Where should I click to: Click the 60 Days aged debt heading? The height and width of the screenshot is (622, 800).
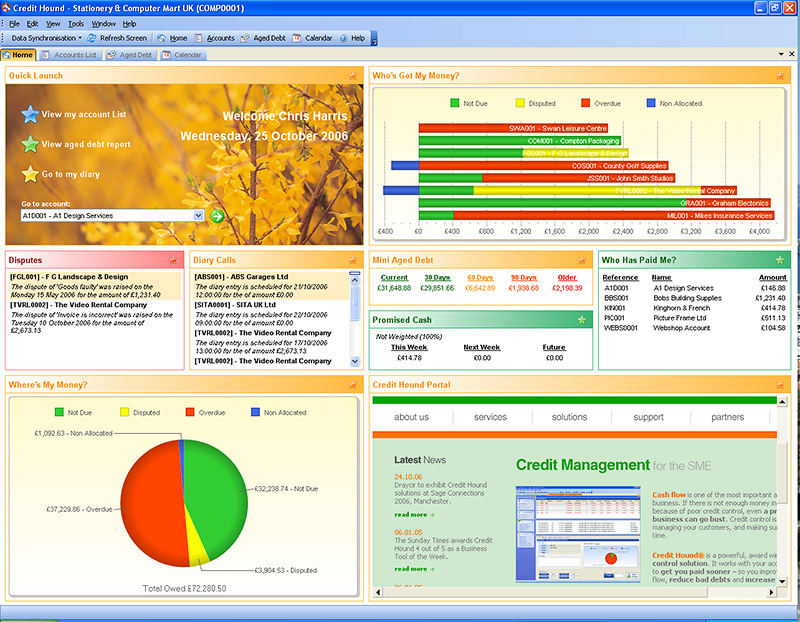[x=480, y=278]
